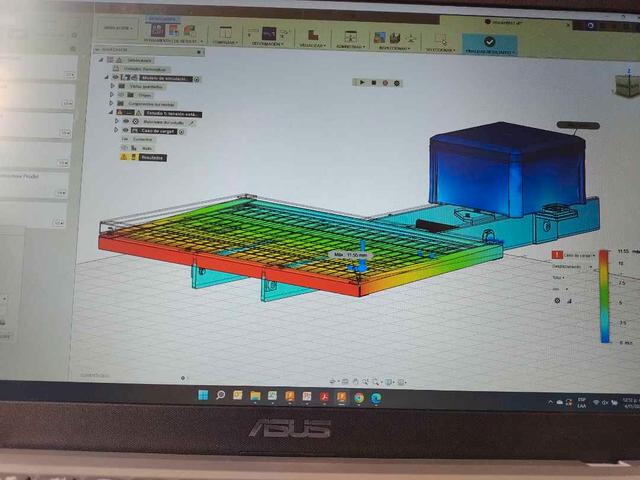The image size is (640, 480).
Task: Click the Administrar tool icon
Action: [351, 37]
